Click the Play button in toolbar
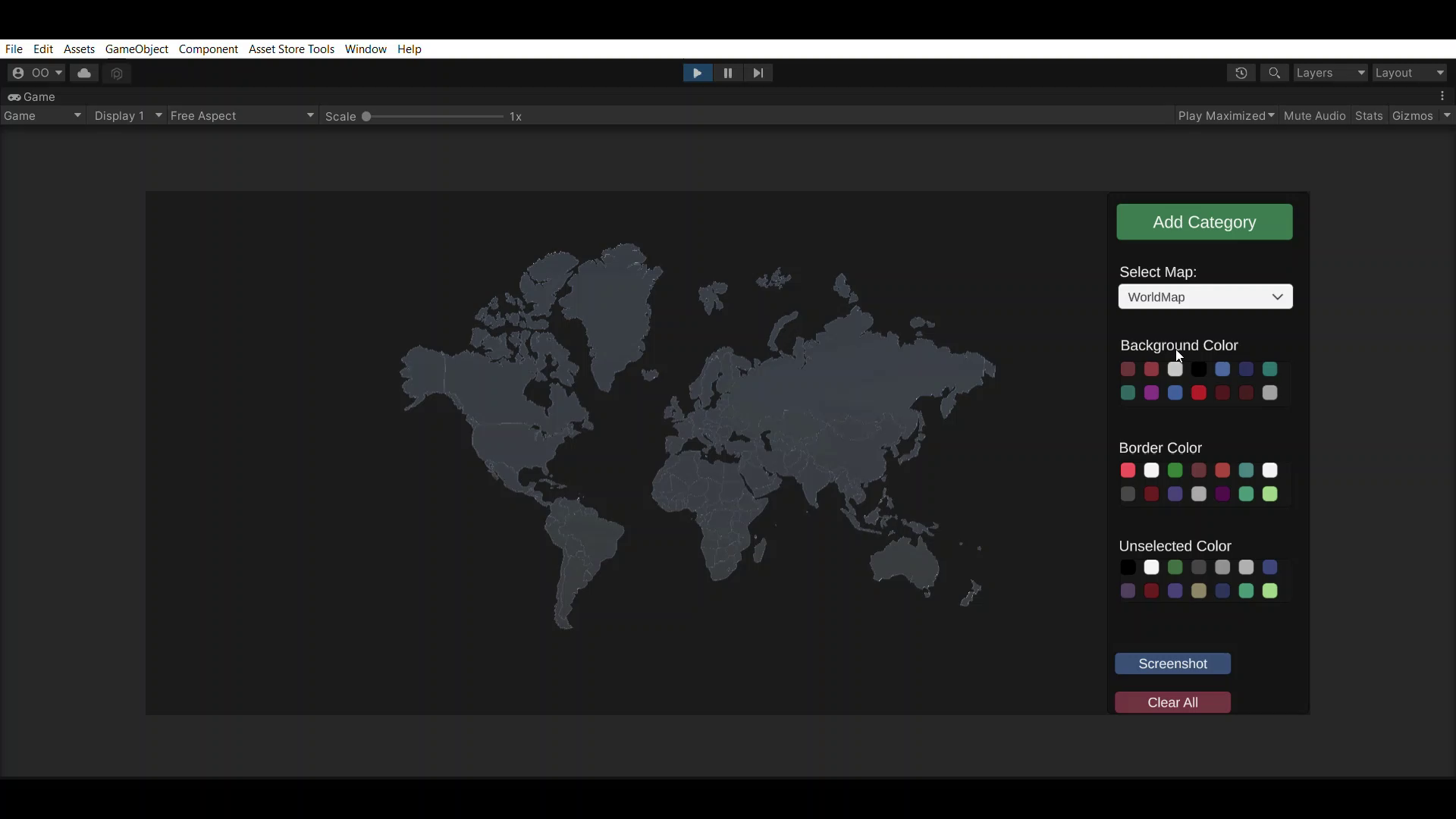 [x=697, y=73]
